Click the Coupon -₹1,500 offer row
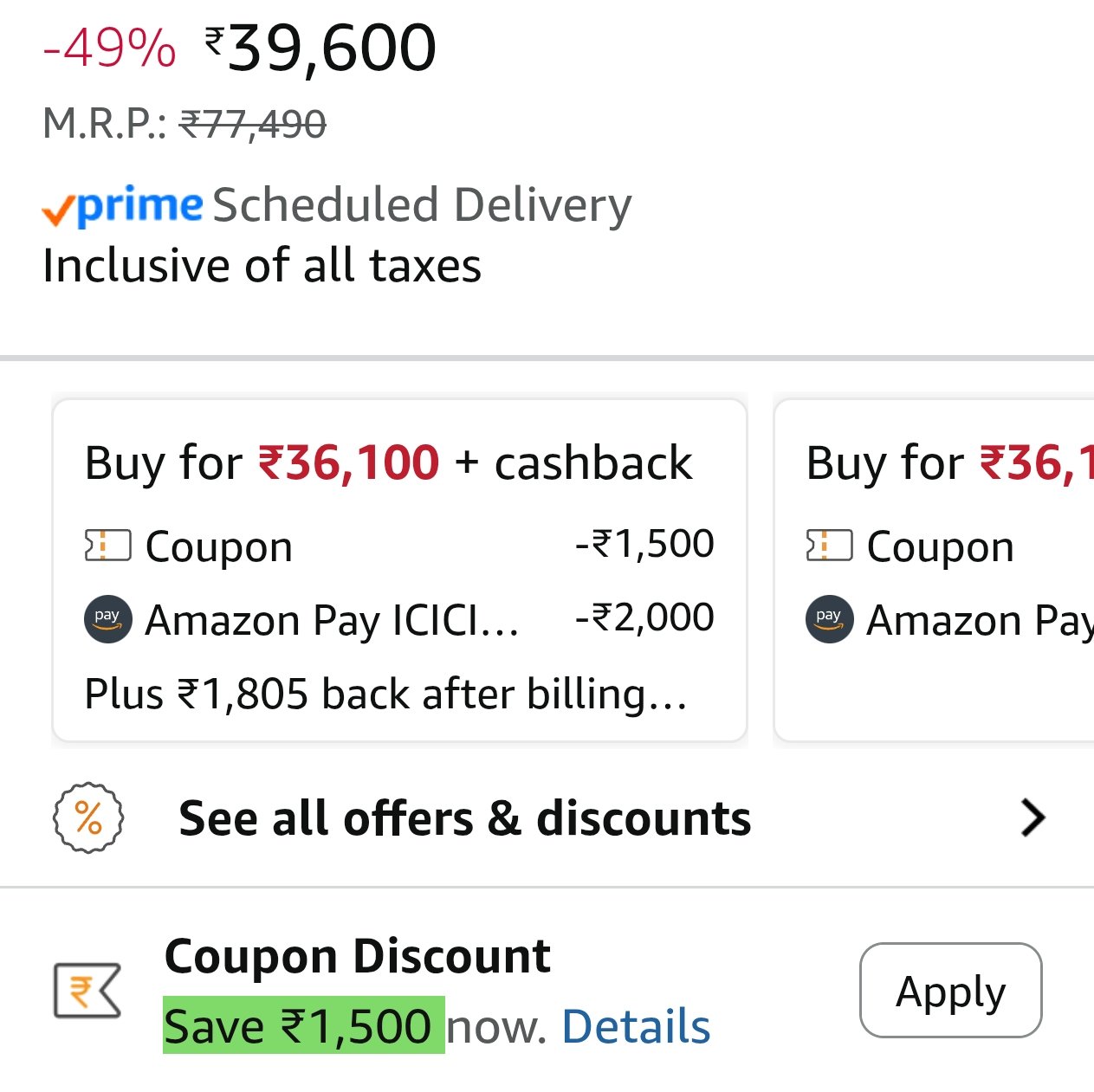The image size is (1094, 1092). (398, 546)
